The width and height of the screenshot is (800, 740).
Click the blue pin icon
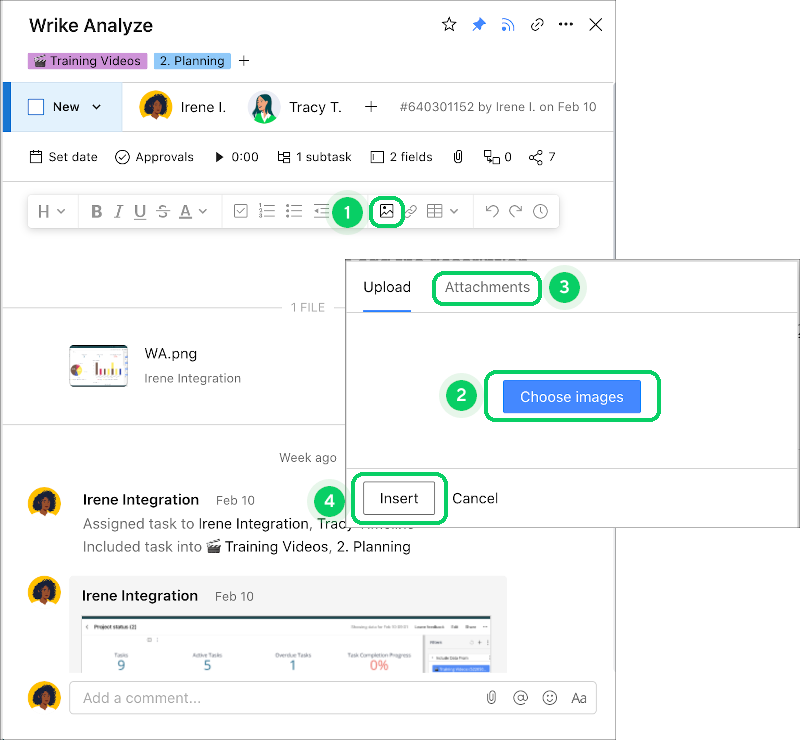pos(479,24)
